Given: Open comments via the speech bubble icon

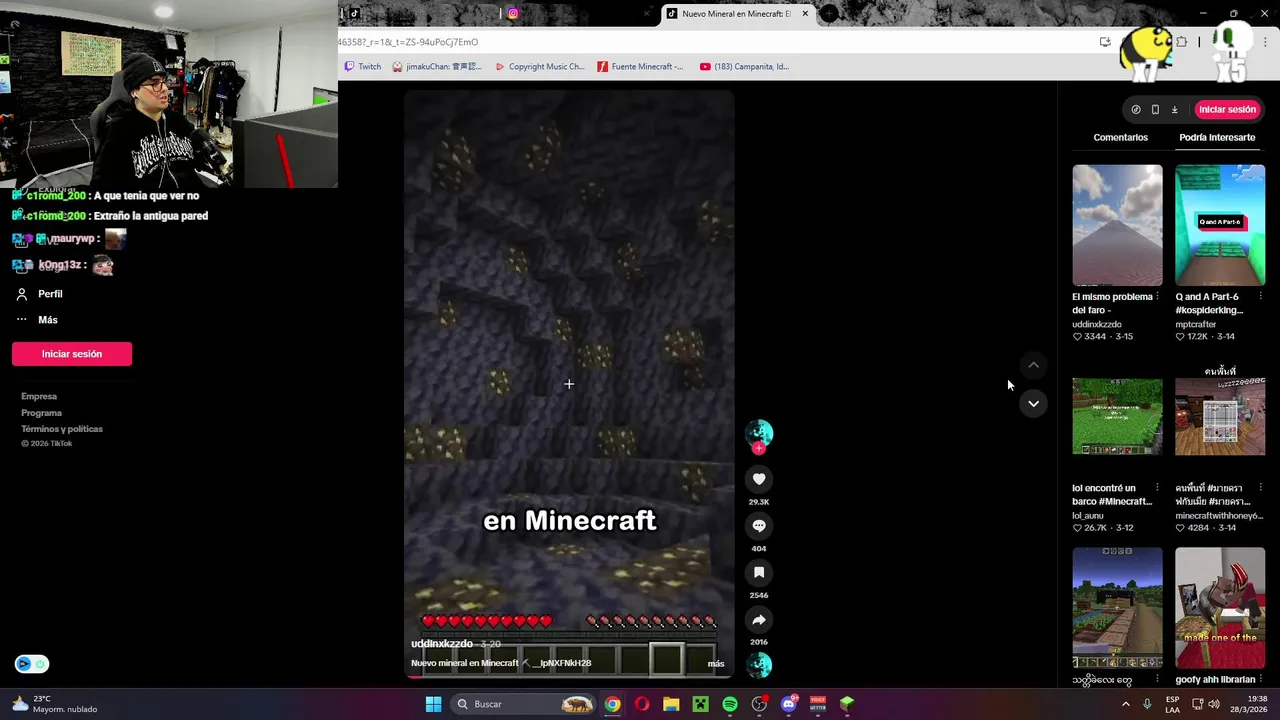Looking at the screenshot, I should (759, 526).
